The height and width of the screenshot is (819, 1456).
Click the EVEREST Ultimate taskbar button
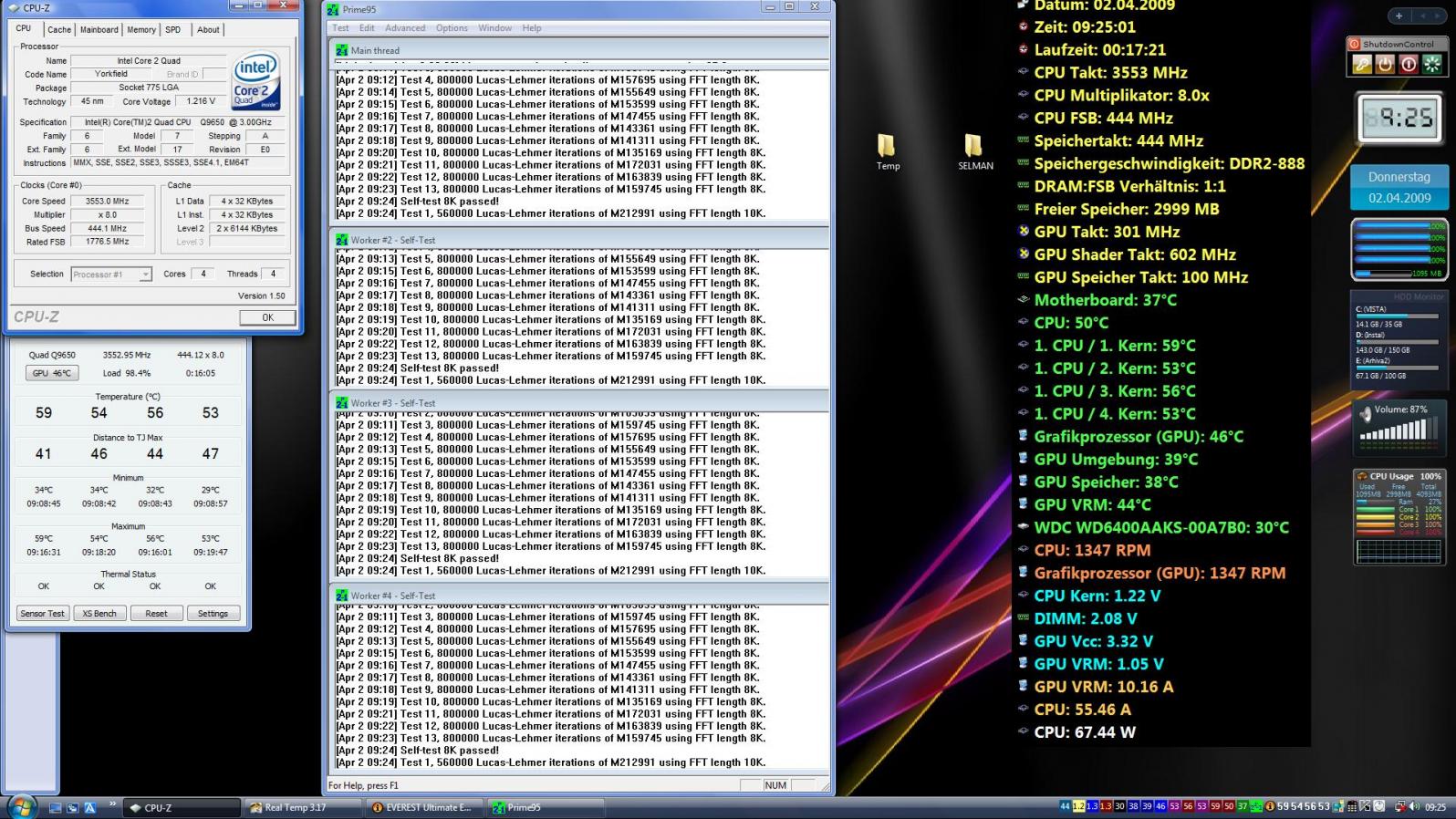(x=424, y=807)
